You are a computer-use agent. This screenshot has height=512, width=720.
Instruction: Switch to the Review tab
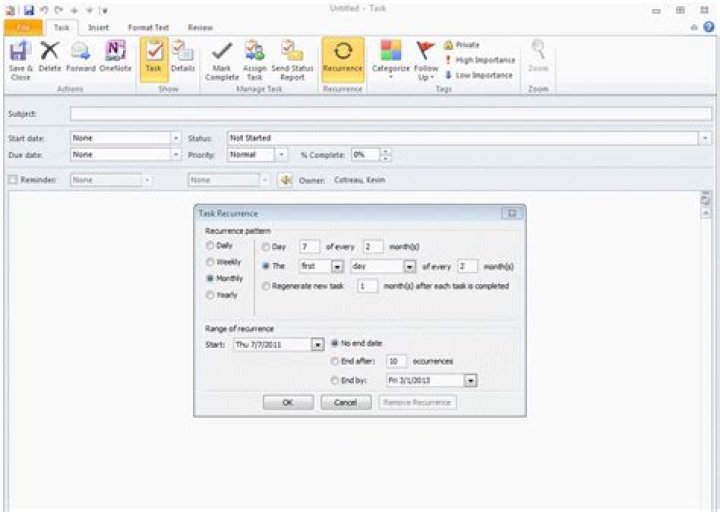tap(200, 28)
